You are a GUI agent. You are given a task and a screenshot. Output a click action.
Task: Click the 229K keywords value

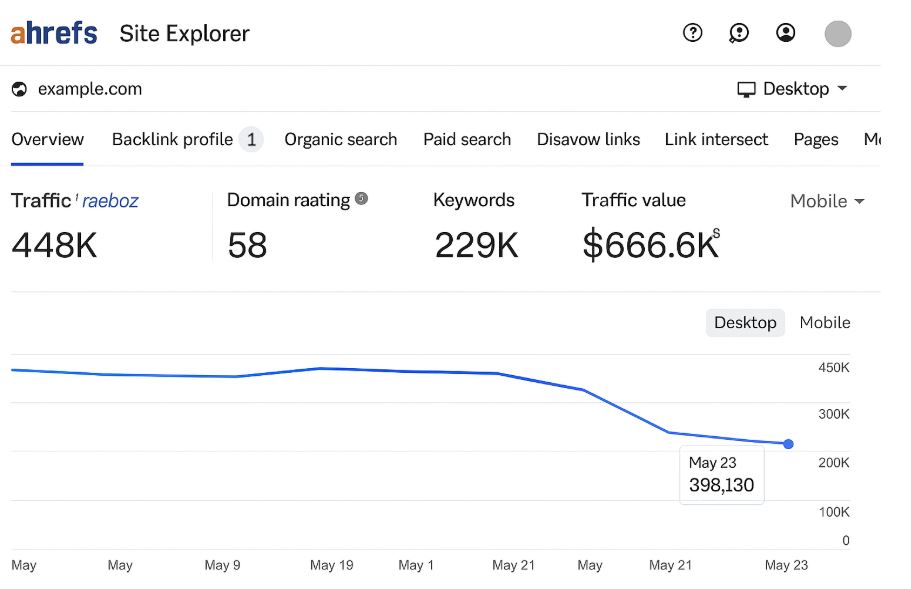476,245
